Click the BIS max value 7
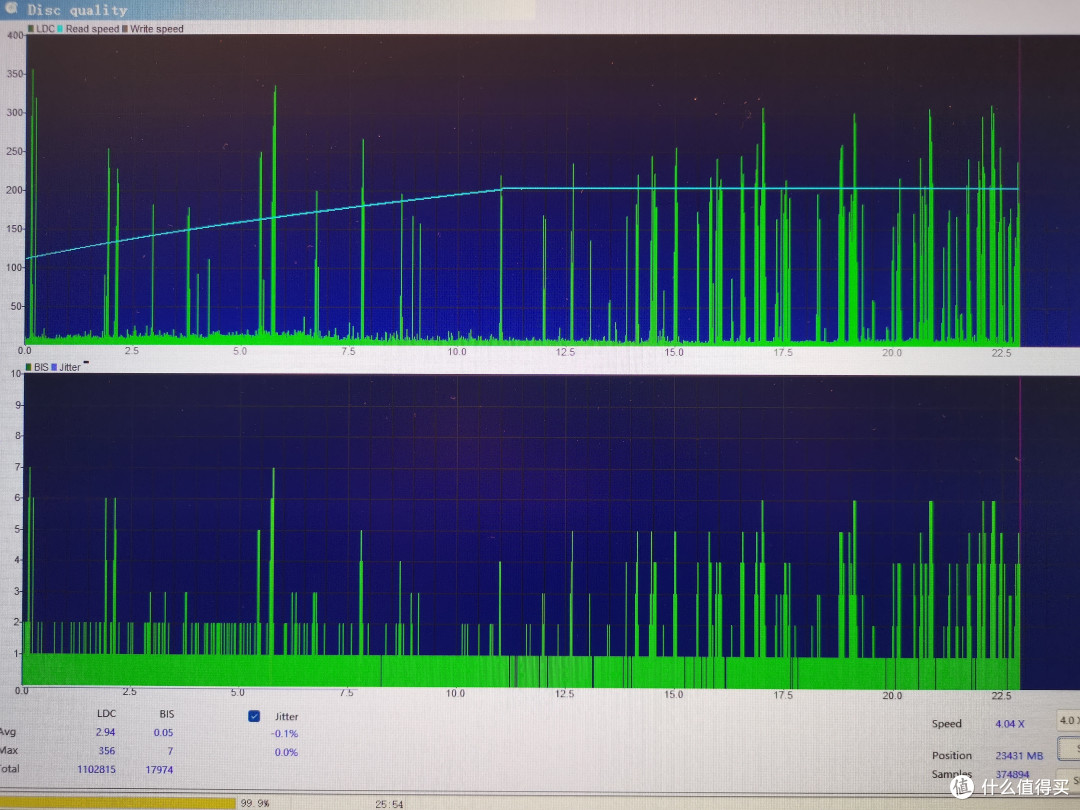The image size is (1080, 810). 170,751
